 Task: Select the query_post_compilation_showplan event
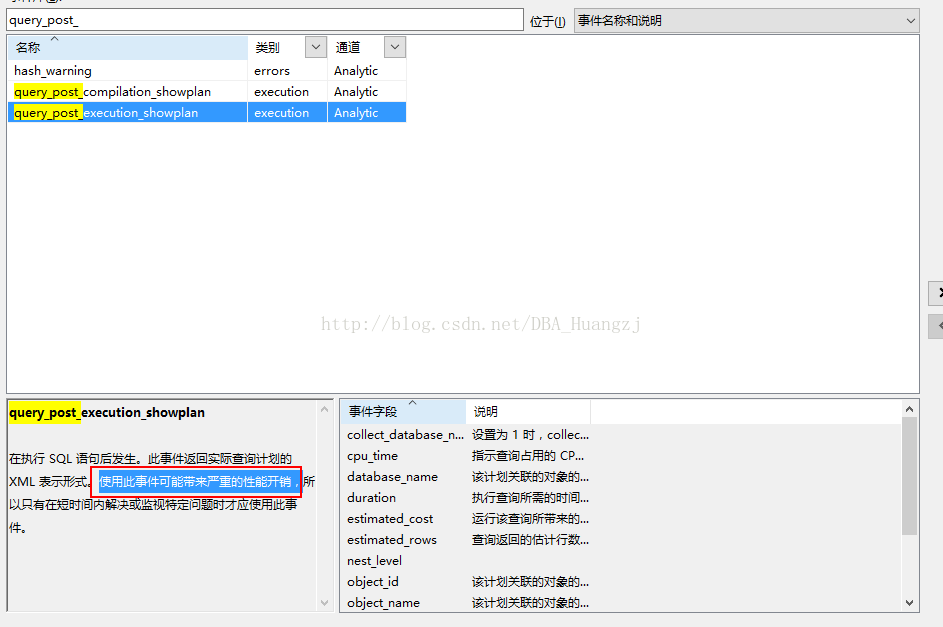207,92
